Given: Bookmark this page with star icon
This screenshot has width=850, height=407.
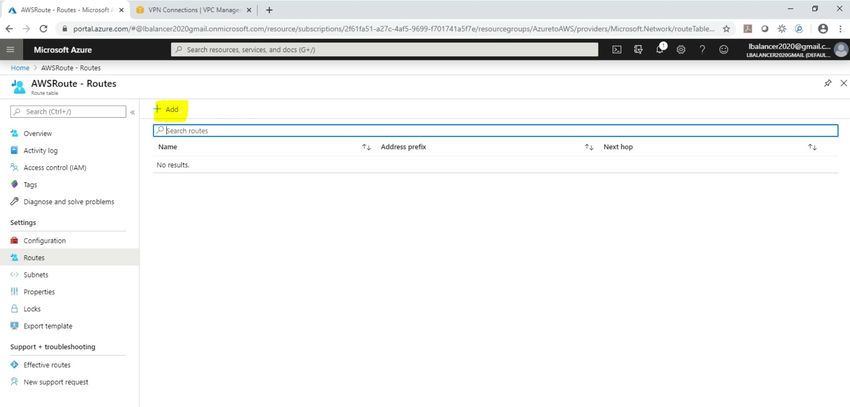Looking at the screenshot, I should (x=726, y=29).
